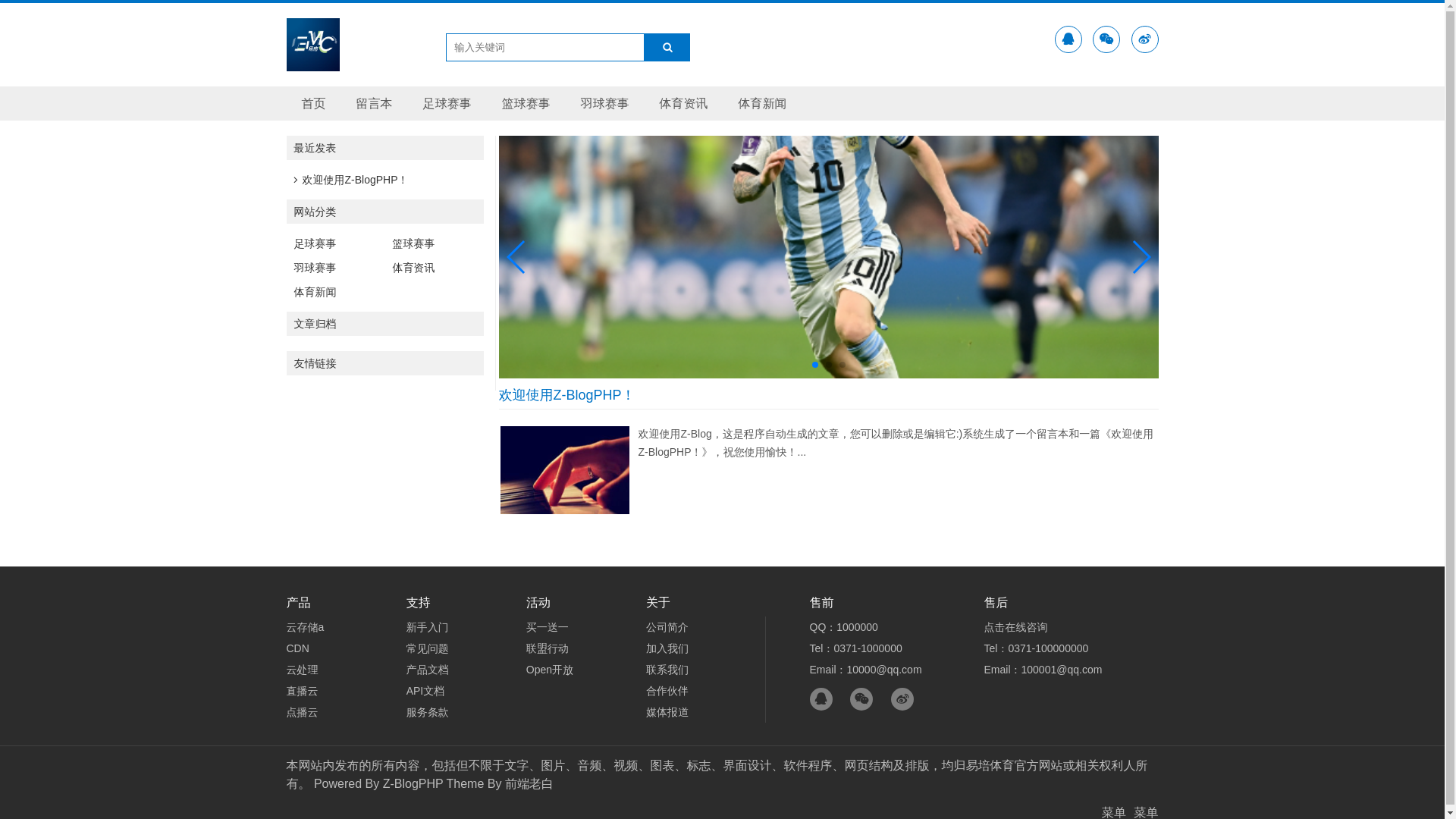Open footer link 云存储a
This screenshot has width=1456, height=819.
pyautogui.click(x=305, y=627)
